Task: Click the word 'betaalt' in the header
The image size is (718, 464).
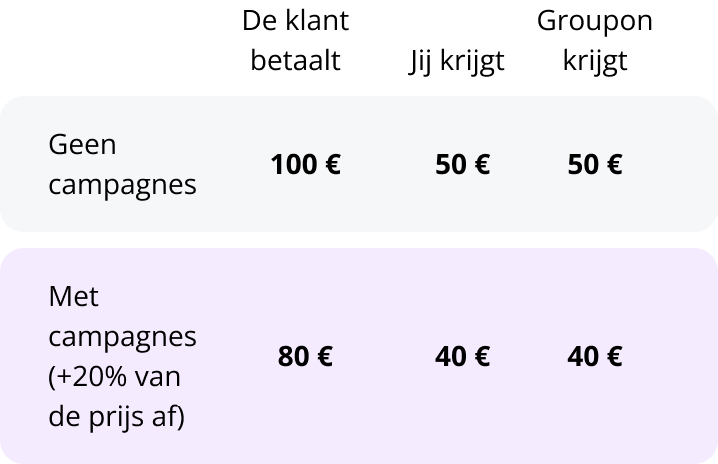Action: click(x=295, y=60)
